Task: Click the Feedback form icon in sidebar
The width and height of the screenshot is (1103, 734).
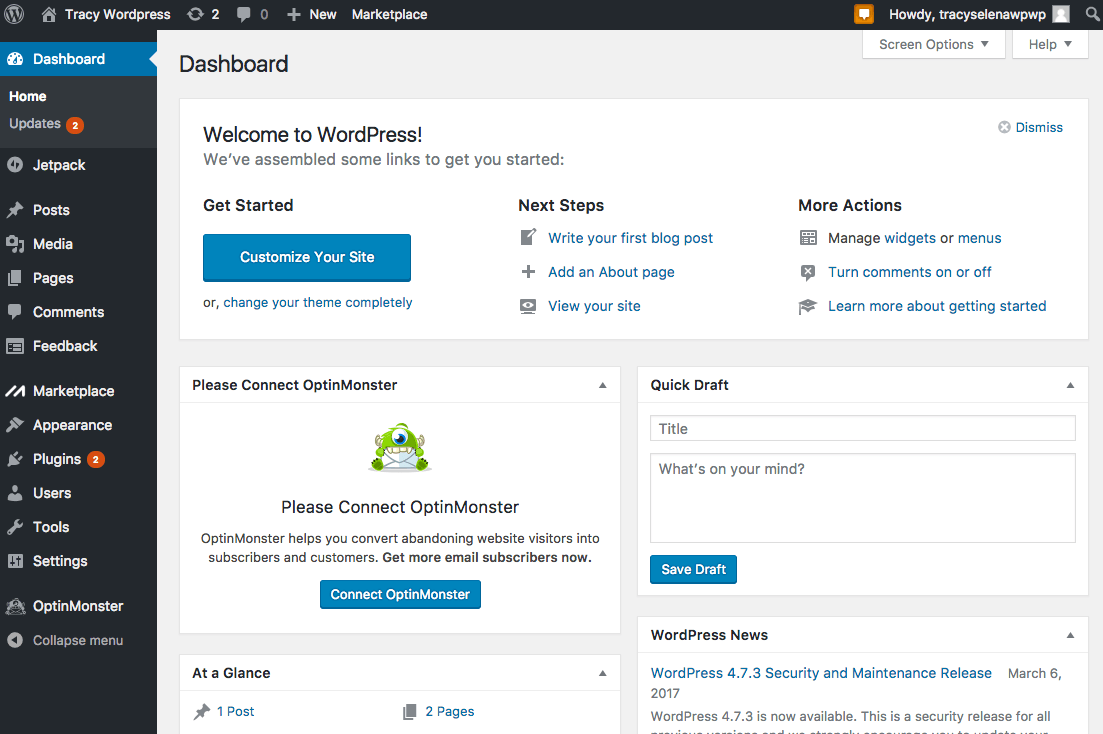Action: point(15,346)
